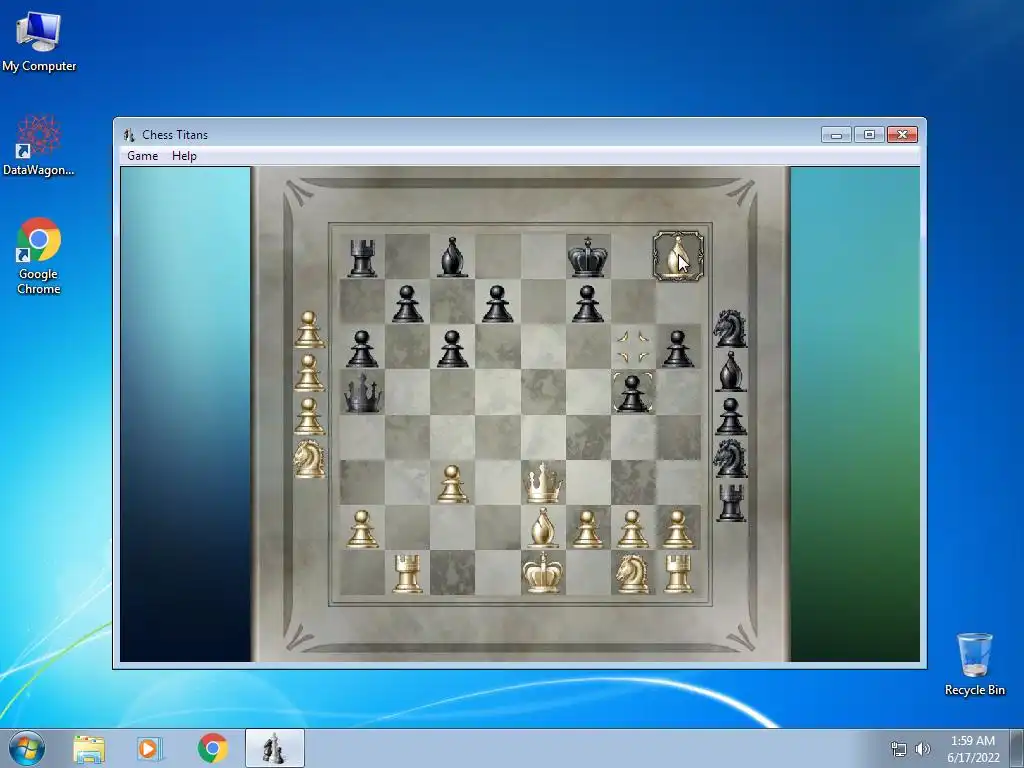
Task: Click the volume speaker tray icon
Action: pos(922,749)
